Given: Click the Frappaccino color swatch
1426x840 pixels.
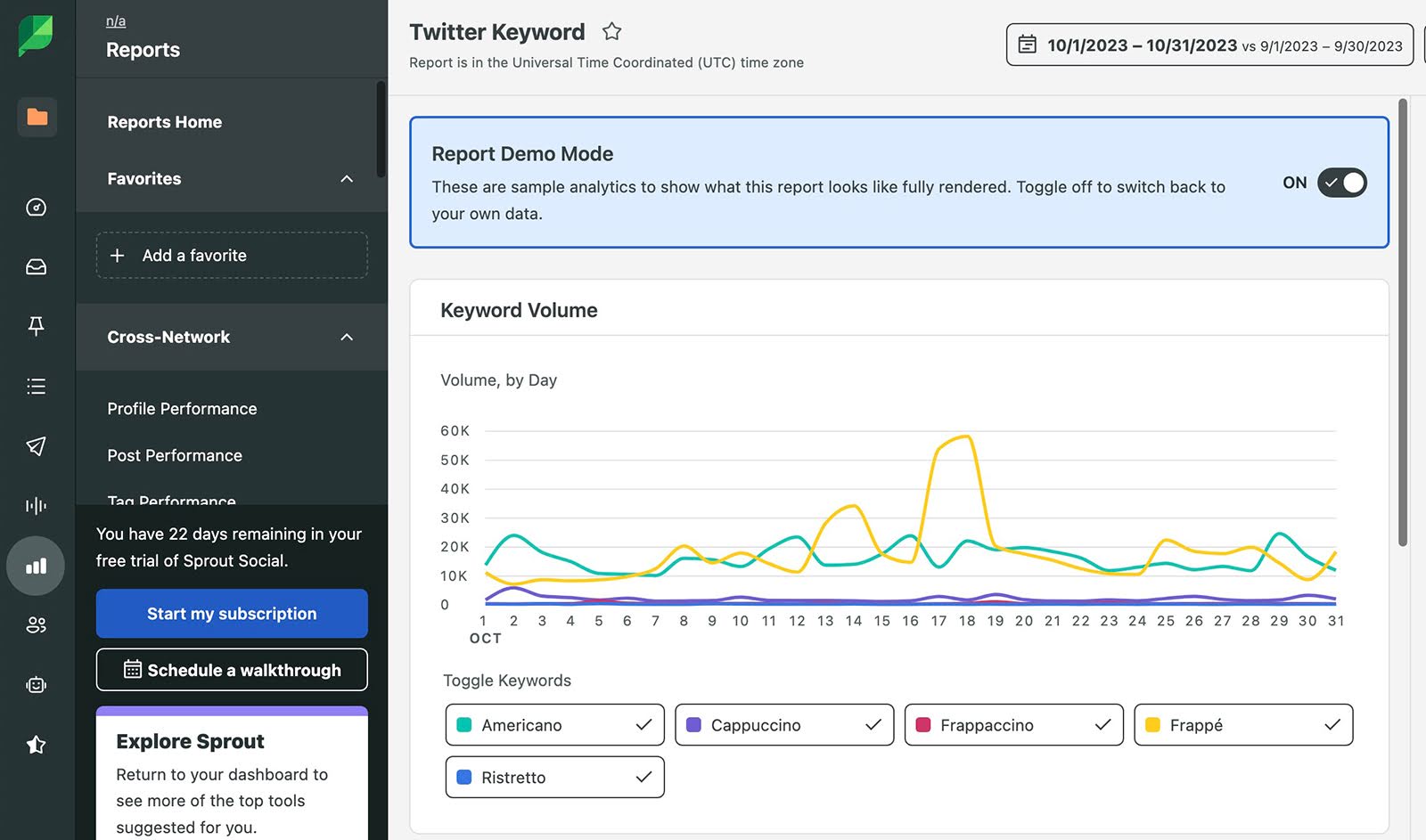Looking at the screenshot, I should click(922, 725).
